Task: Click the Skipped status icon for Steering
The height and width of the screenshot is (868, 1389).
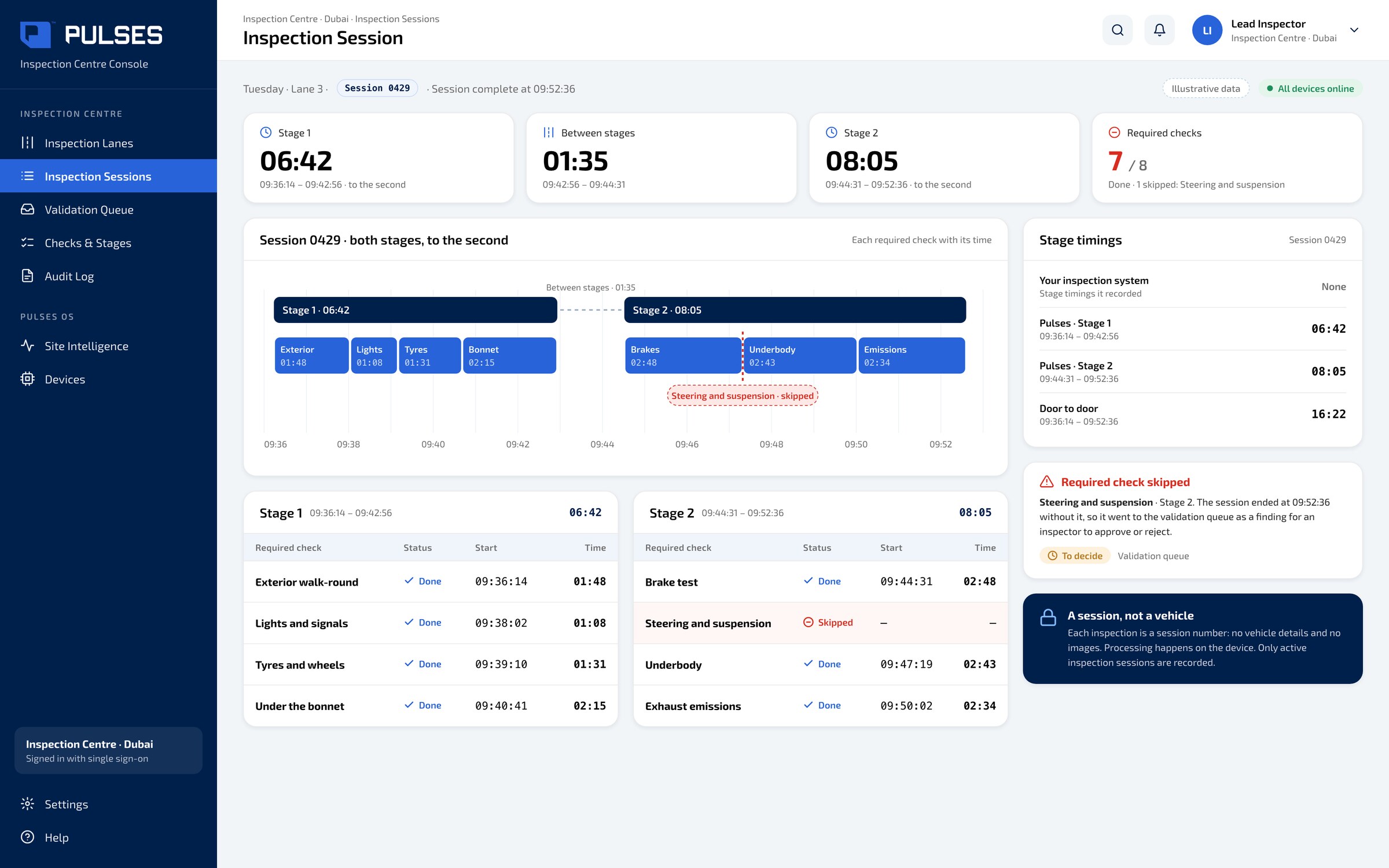Action: tap(809, 622)
